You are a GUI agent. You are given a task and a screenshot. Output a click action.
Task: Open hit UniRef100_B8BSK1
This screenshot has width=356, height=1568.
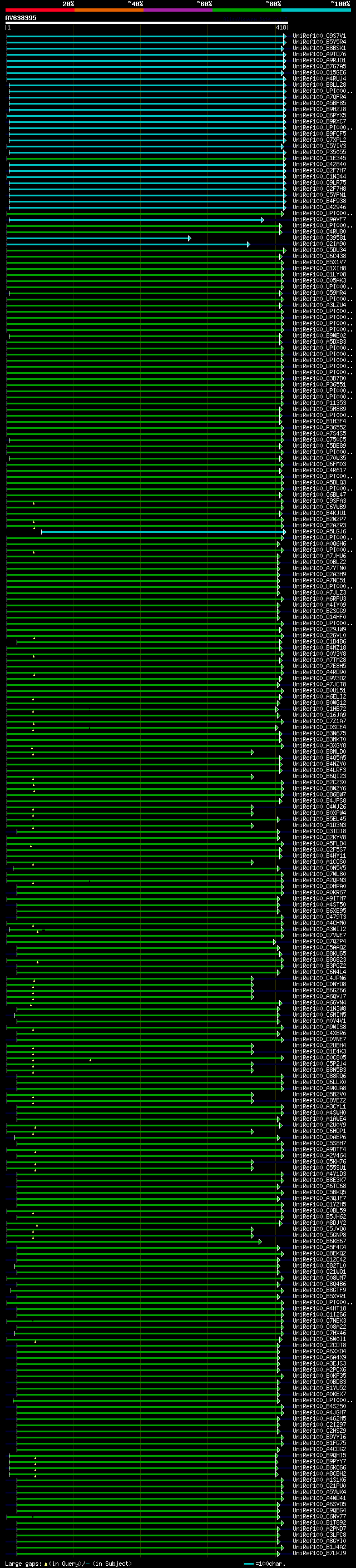(319, 48)
